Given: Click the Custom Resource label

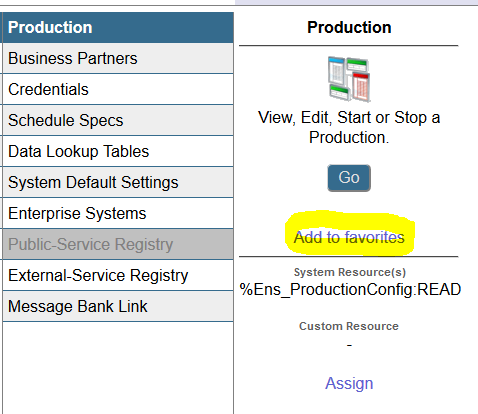Looking at the screenshot, I should [349, 326].
